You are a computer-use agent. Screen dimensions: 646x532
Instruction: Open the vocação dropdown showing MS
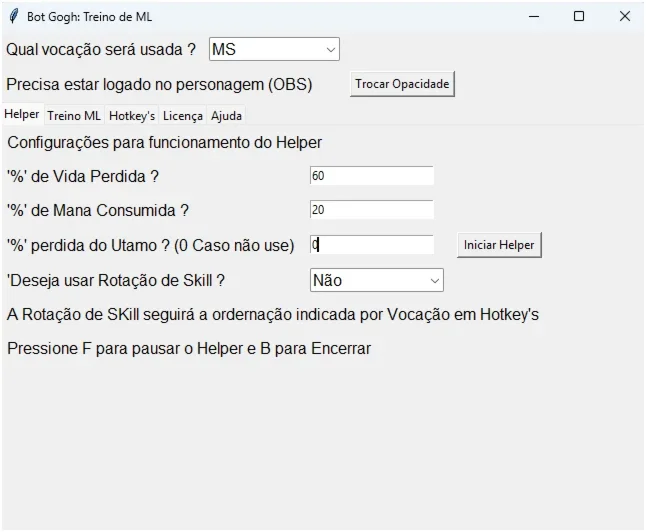274,49
